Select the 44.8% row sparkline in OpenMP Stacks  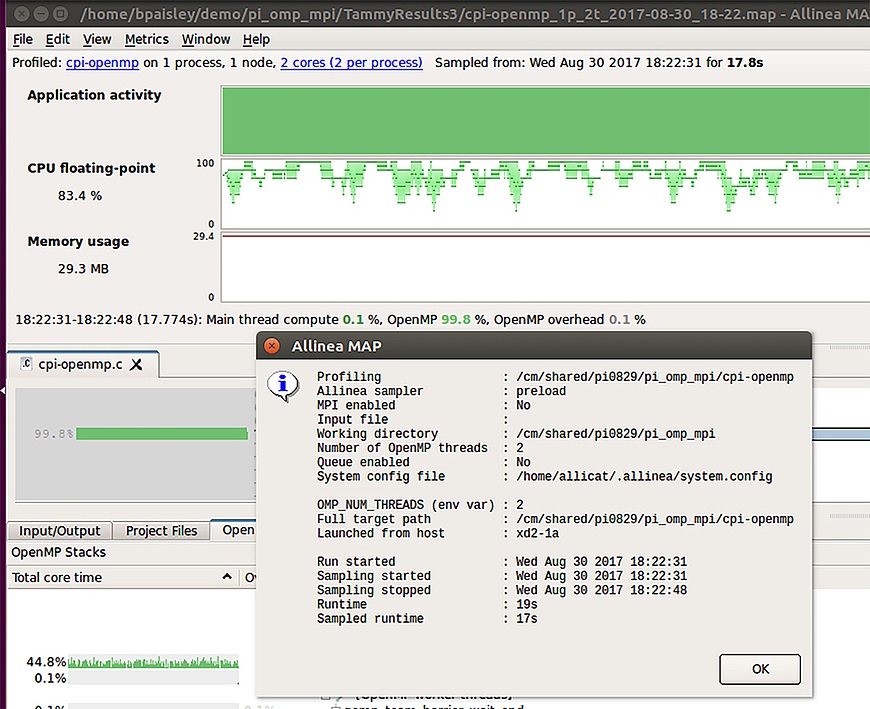click(x=153, y=662)
